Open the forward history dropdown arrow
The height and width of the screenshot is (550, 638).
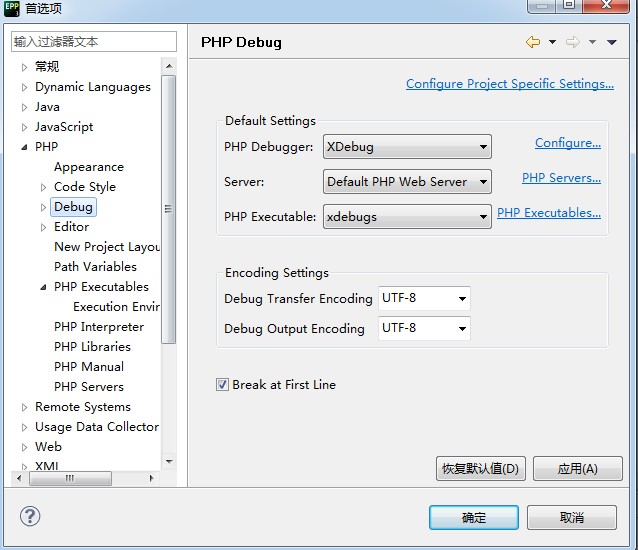click(592, 42)
